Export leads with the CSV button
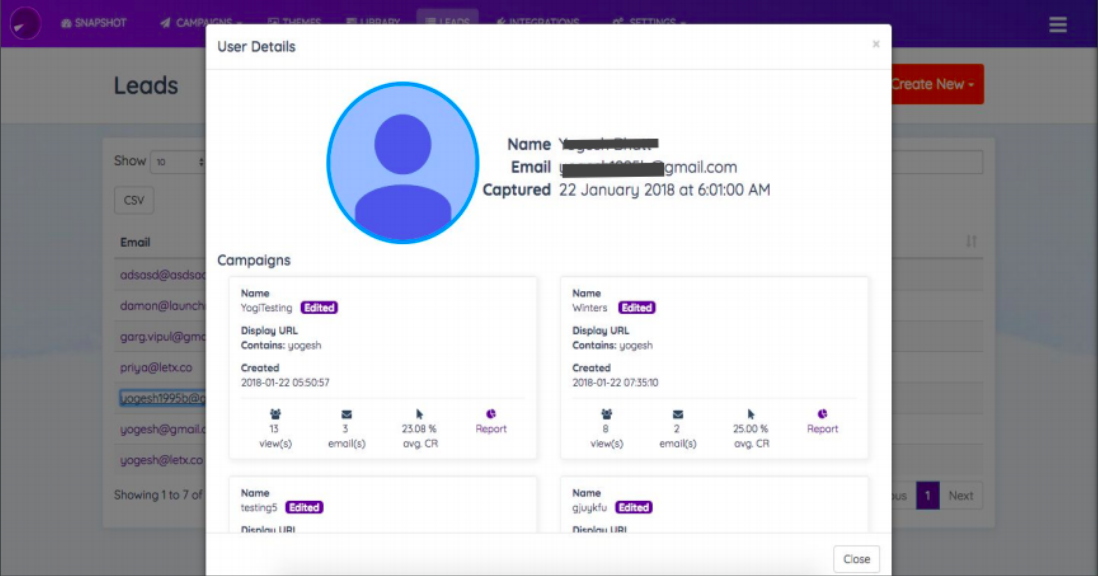The image size is (1098, 576). pos(134,200)
